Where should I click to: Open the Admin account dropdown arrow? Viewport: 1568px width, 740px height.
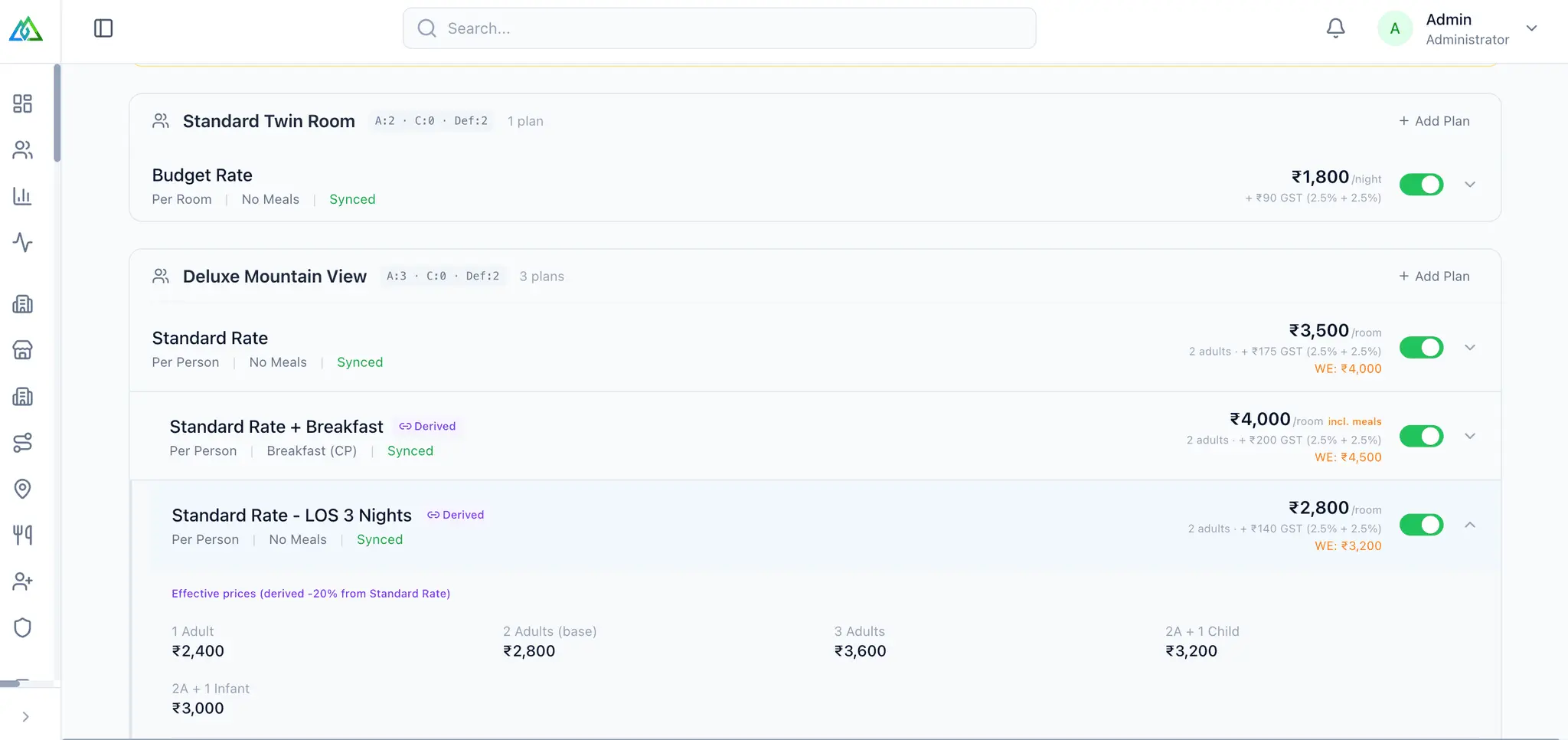point(1531,28)
